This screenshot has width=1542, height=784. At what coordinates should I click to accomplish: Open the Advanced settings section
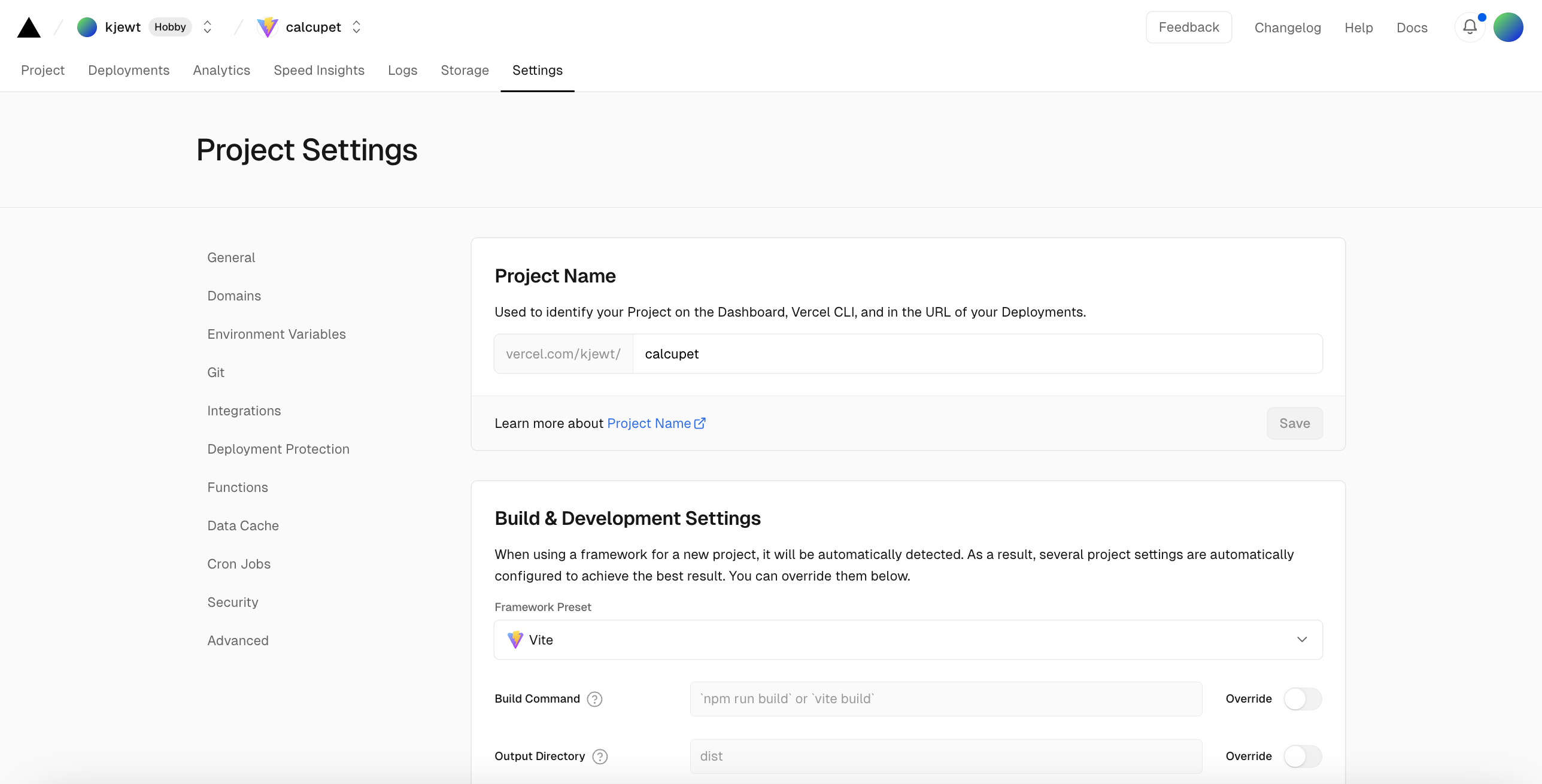(238, 640)
